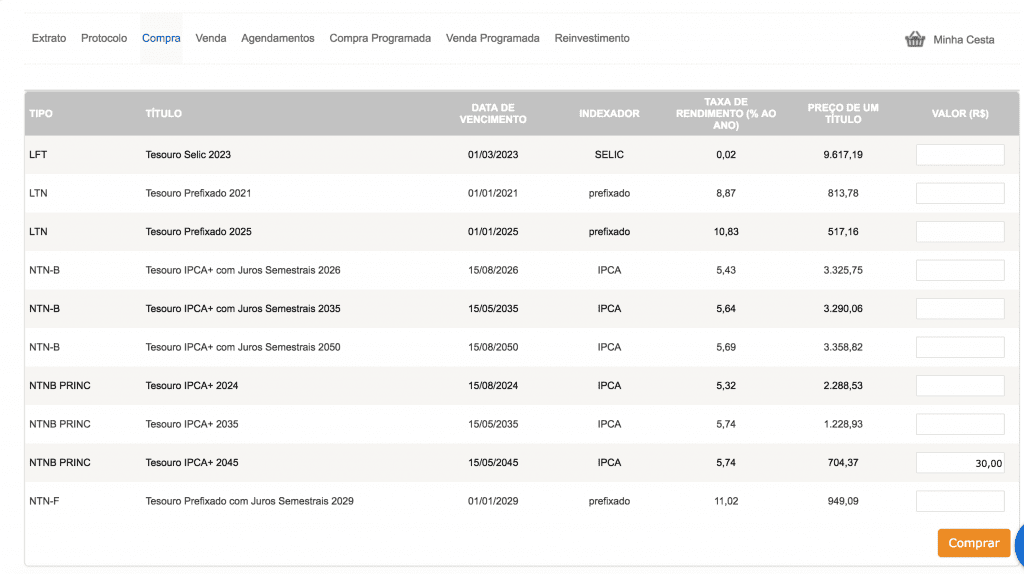The width and height of the screenshot is (1024, 574).
Task: Click the orange Comprar button
Action: tap(974, 543)
